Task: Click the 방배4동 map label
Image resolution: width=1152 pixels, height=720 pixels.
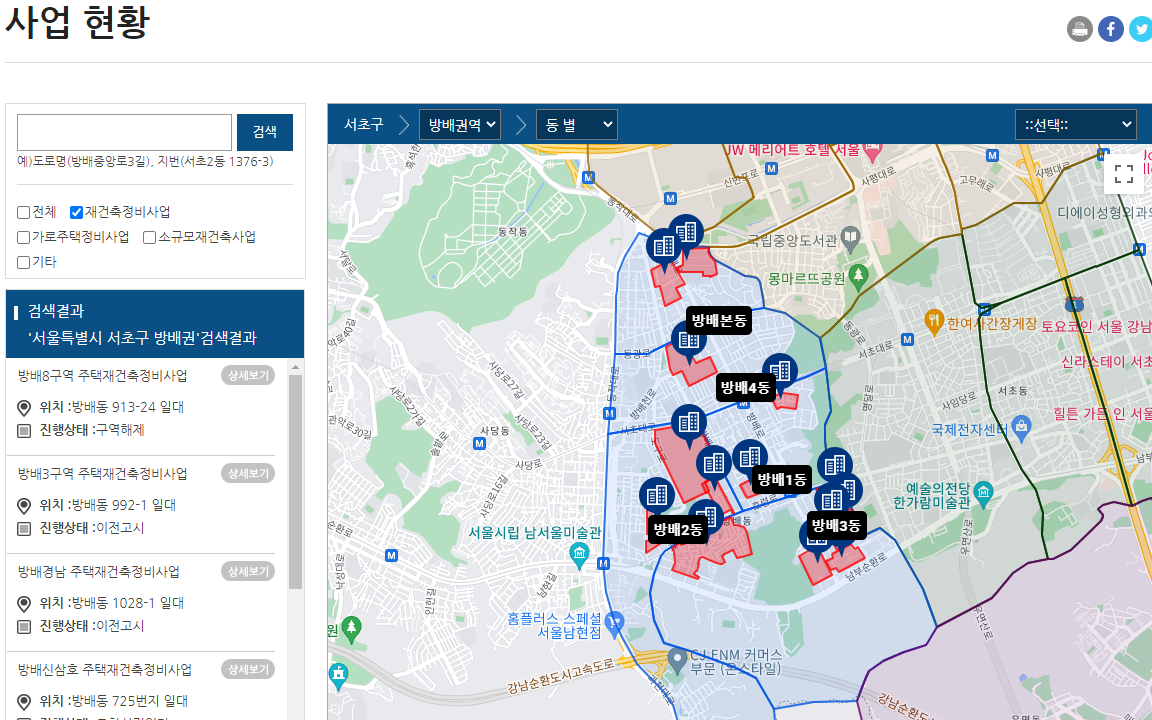Action: point(745,387)
